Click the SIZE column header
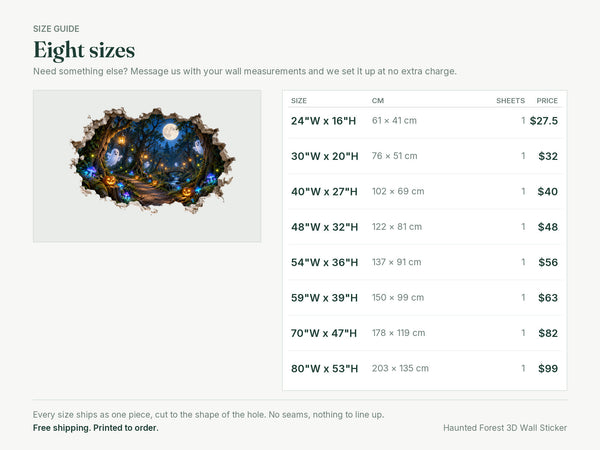 pyautogui.click(x=299, y=101)
